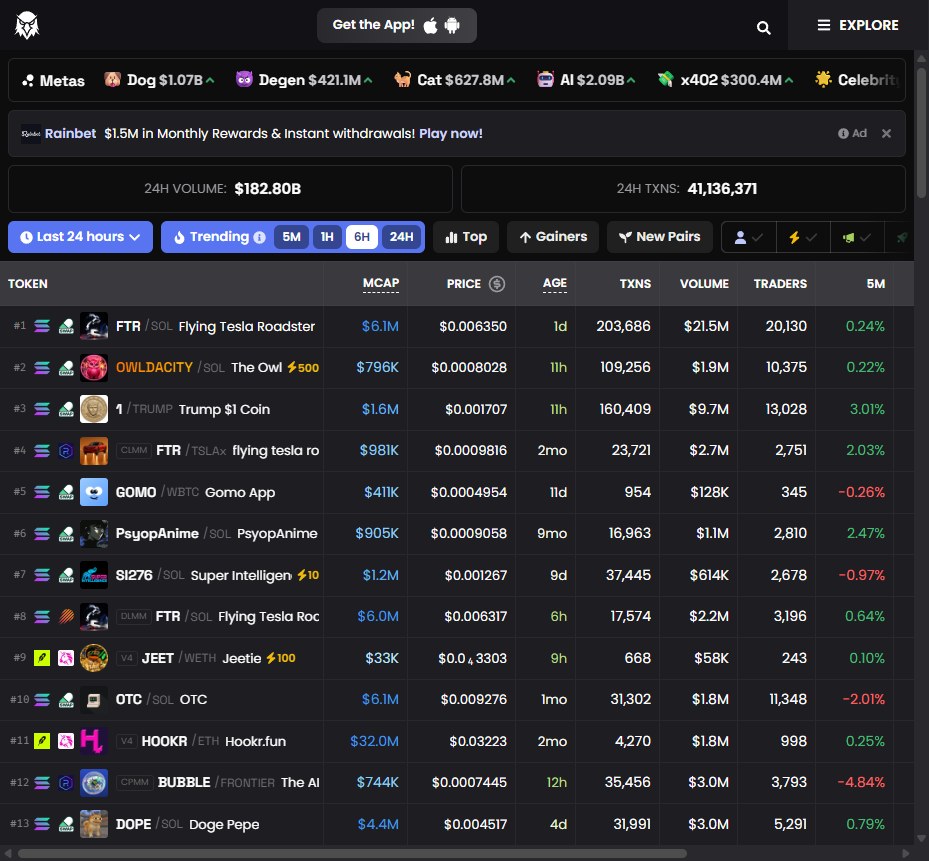Click the 10 boost lightning on SI276
This screenshot has width=929, height=861.
pyautogui.click(x=308, y=575)
